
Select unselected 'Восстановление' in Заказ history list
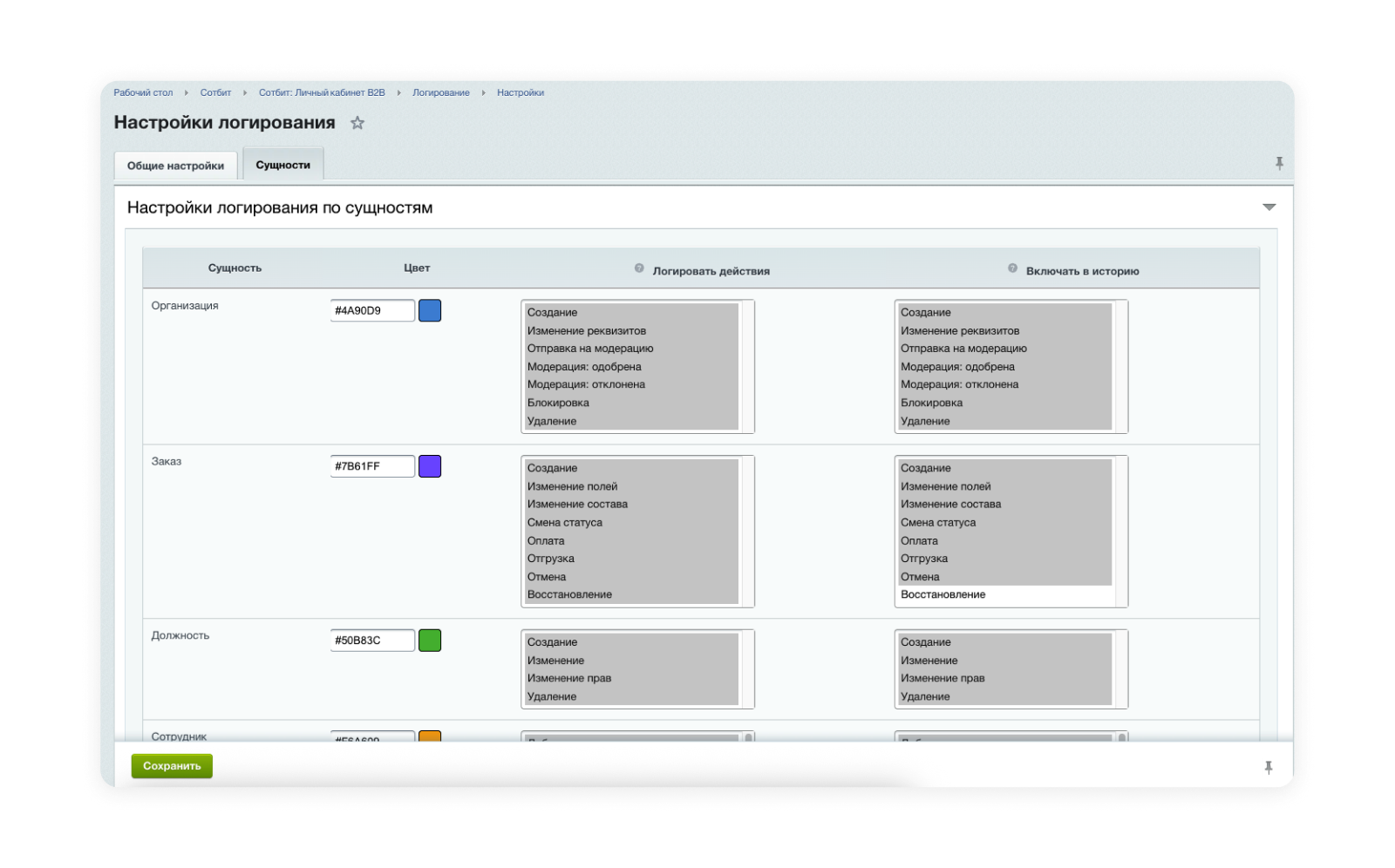point(1005,594)
